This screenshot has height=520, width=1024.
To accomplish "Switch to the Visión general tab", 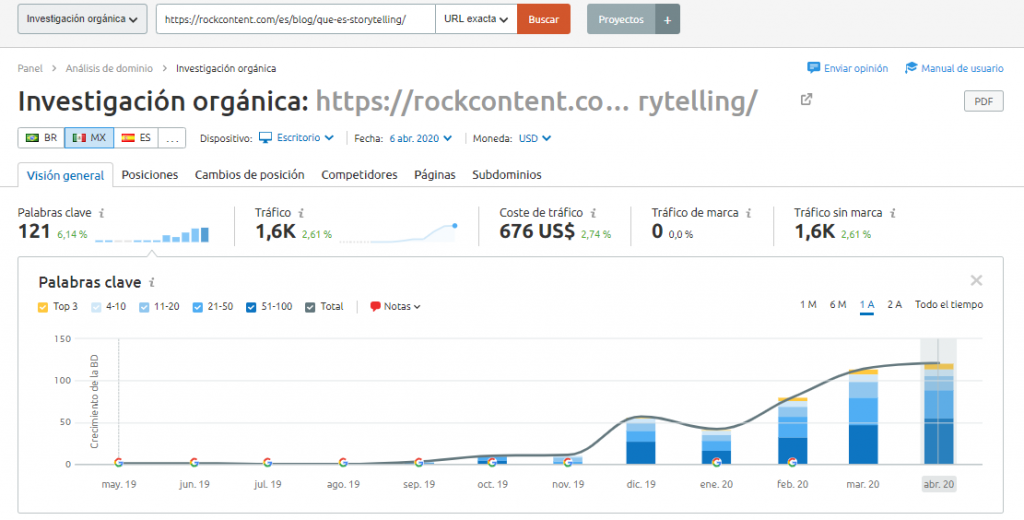I will click(x=65, y=175).
